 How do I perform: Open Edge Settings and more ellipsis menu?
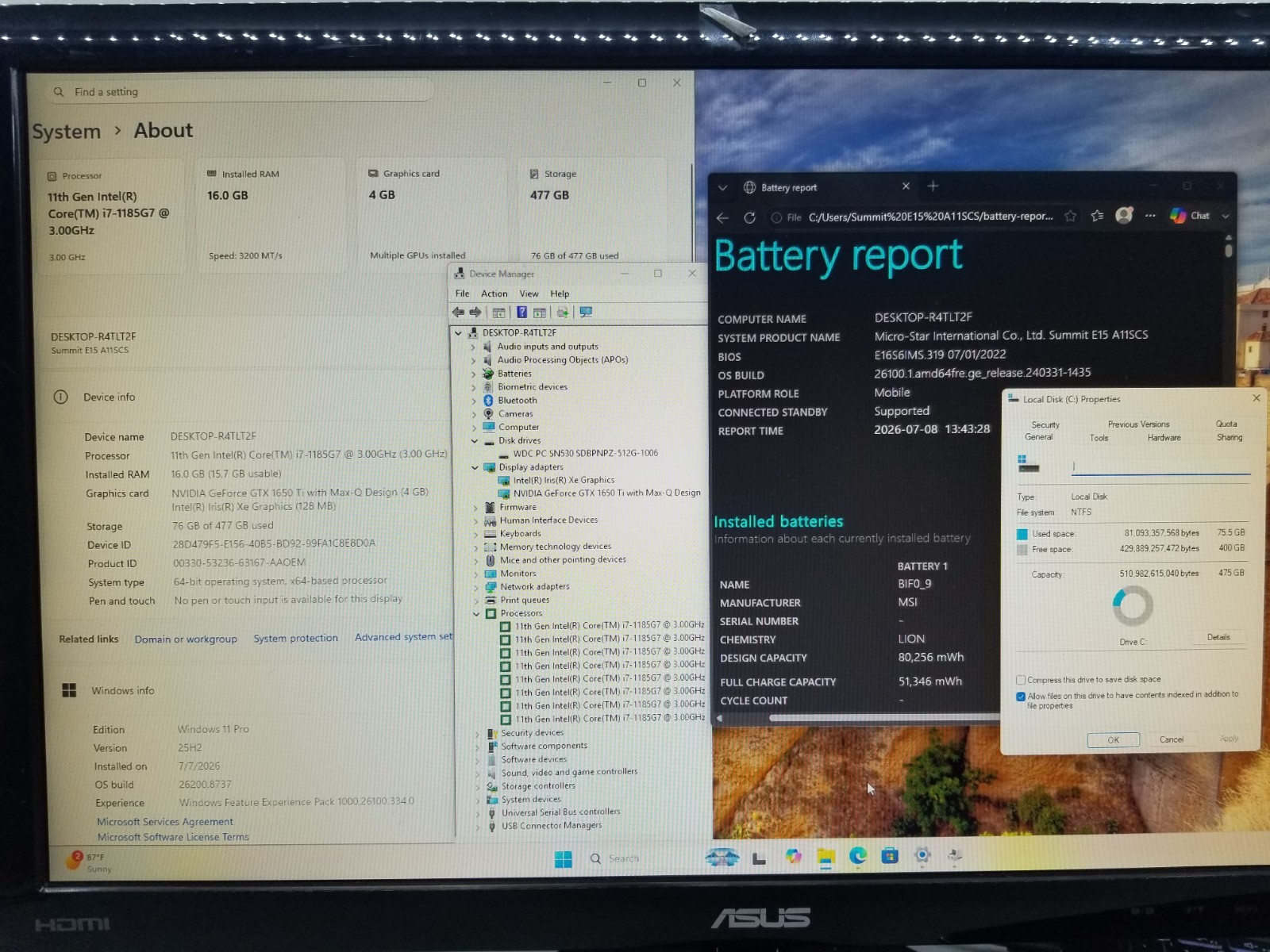tap(1150, 216)
